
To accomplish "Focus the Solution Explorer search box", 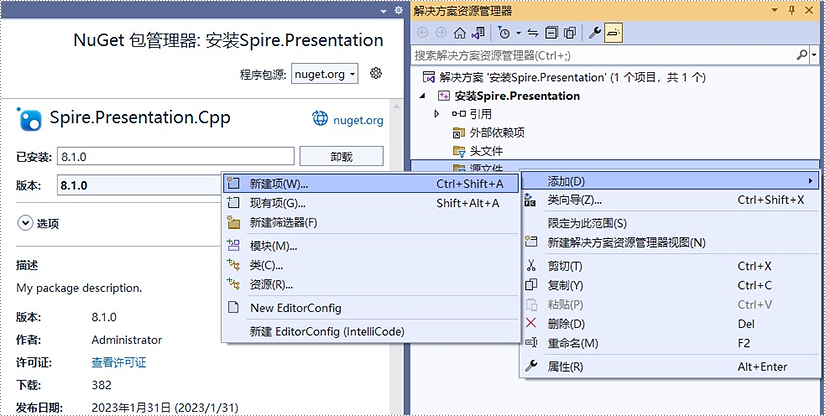I will pos(604,55).
